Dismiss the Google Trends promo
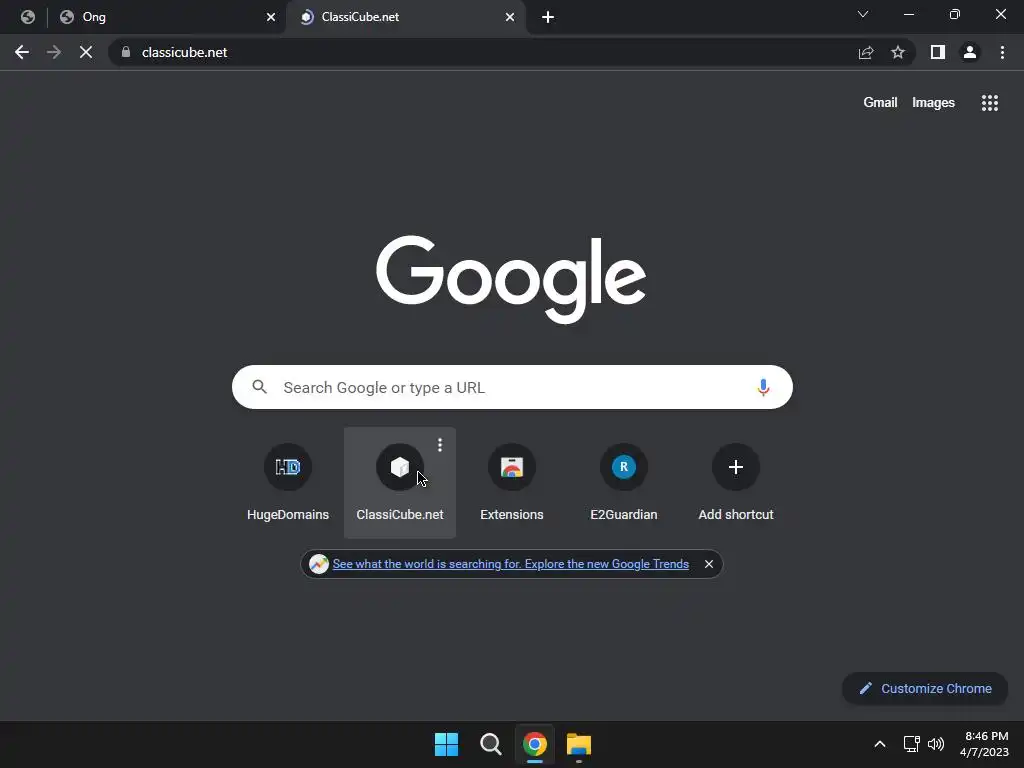The height and width of the screenshot is (768, 1024). tap(709, 564)
